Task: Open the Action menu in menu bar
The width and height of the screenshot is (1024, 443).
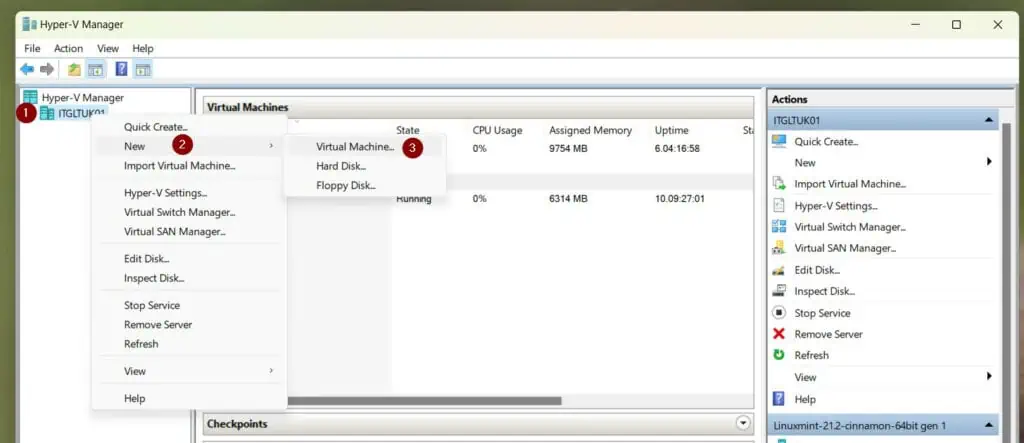Action: pos(69,48)
